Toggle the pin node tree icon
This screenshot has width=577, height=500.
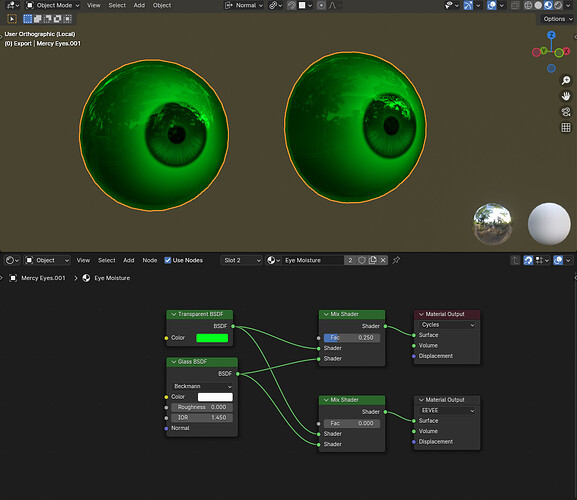396,260
